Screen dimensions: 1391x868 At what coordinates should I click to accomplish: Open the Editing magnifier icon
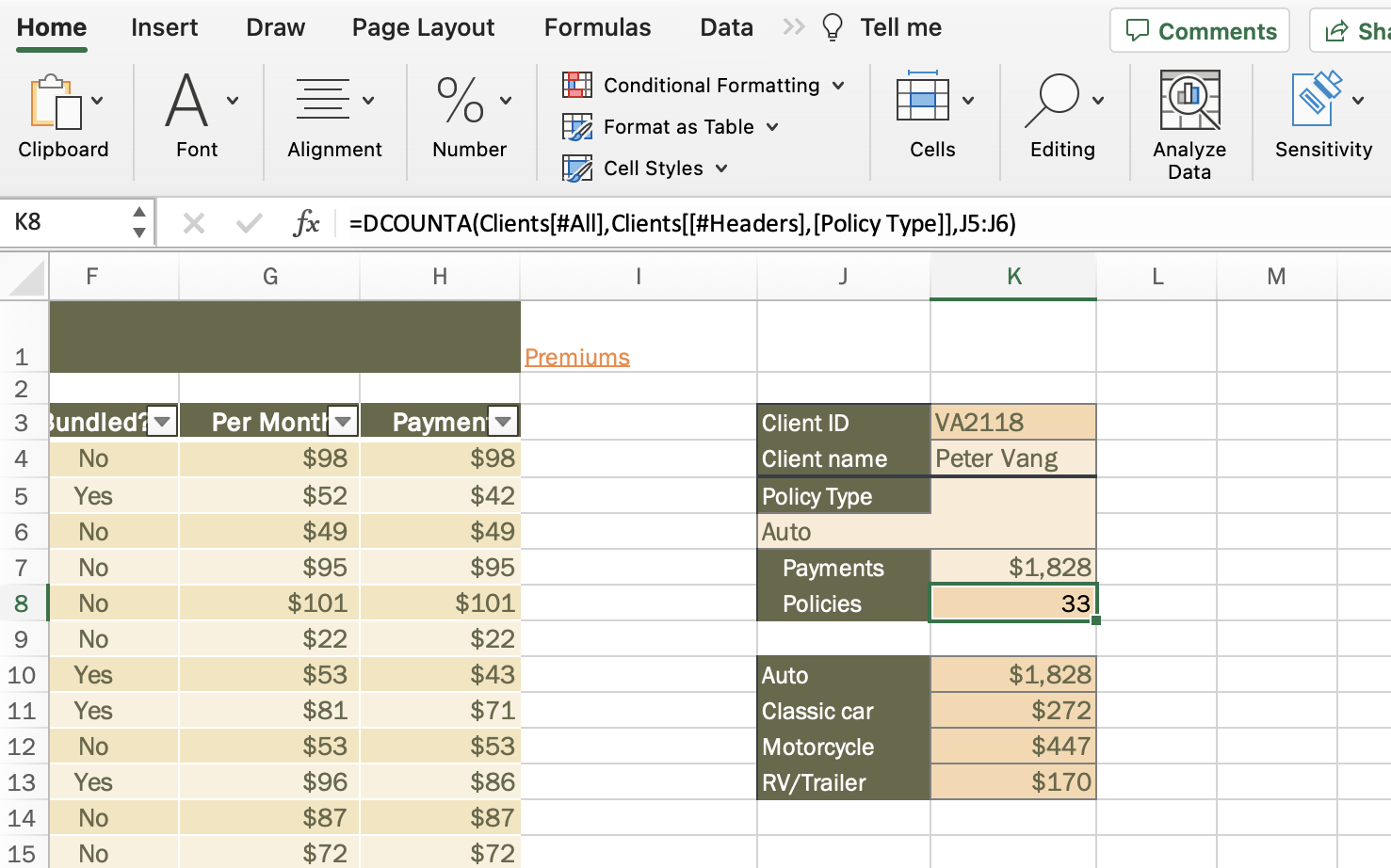[1051, 101]
